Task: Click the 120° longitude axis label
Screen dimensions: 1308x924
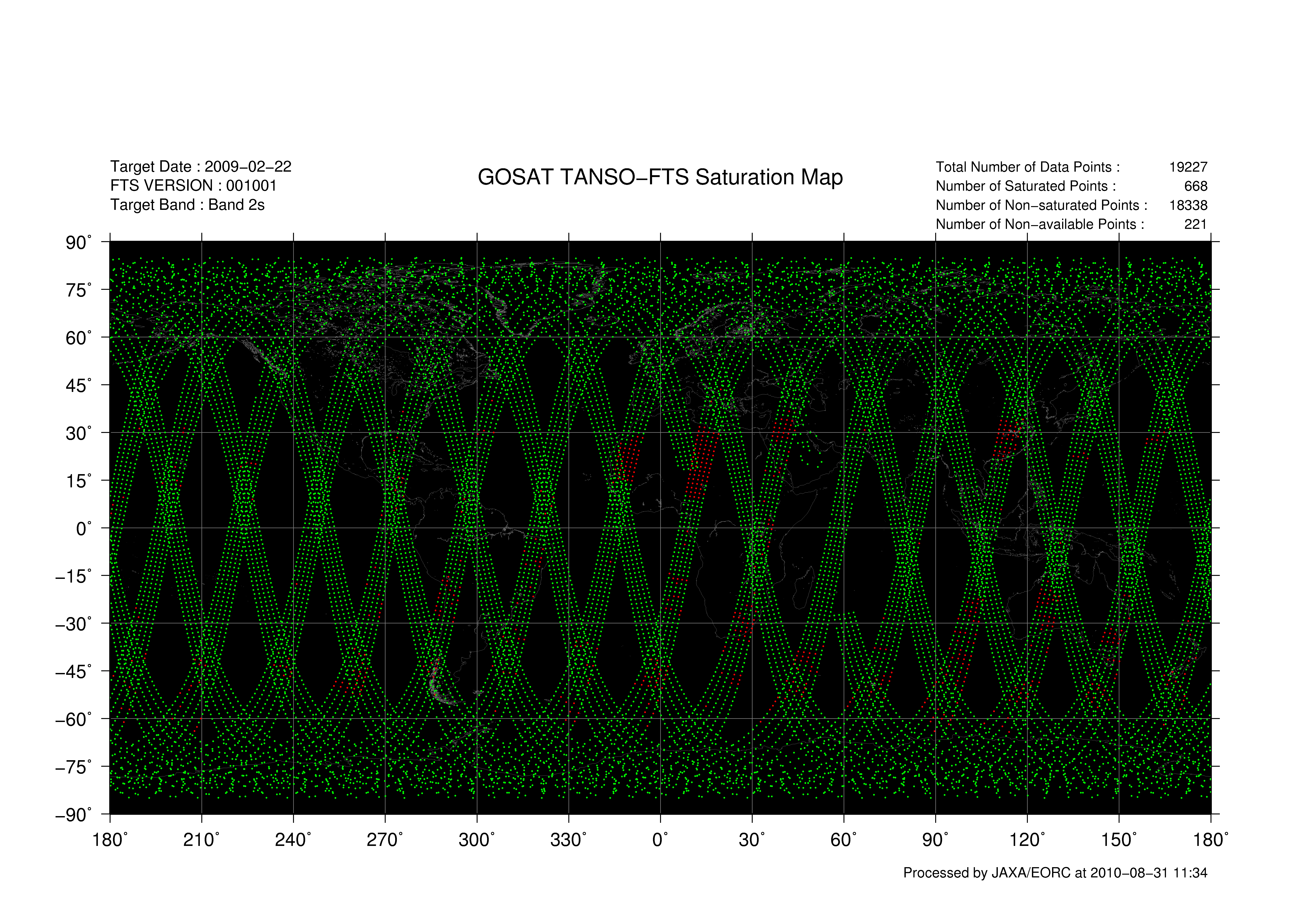Action: 1027,840
